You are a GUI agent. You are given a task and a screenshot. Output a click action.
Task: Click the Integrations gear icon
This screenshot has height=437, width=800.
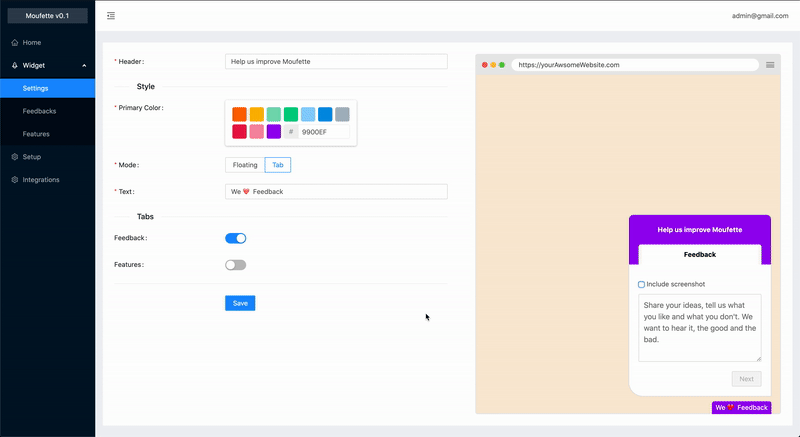point(15,179)
